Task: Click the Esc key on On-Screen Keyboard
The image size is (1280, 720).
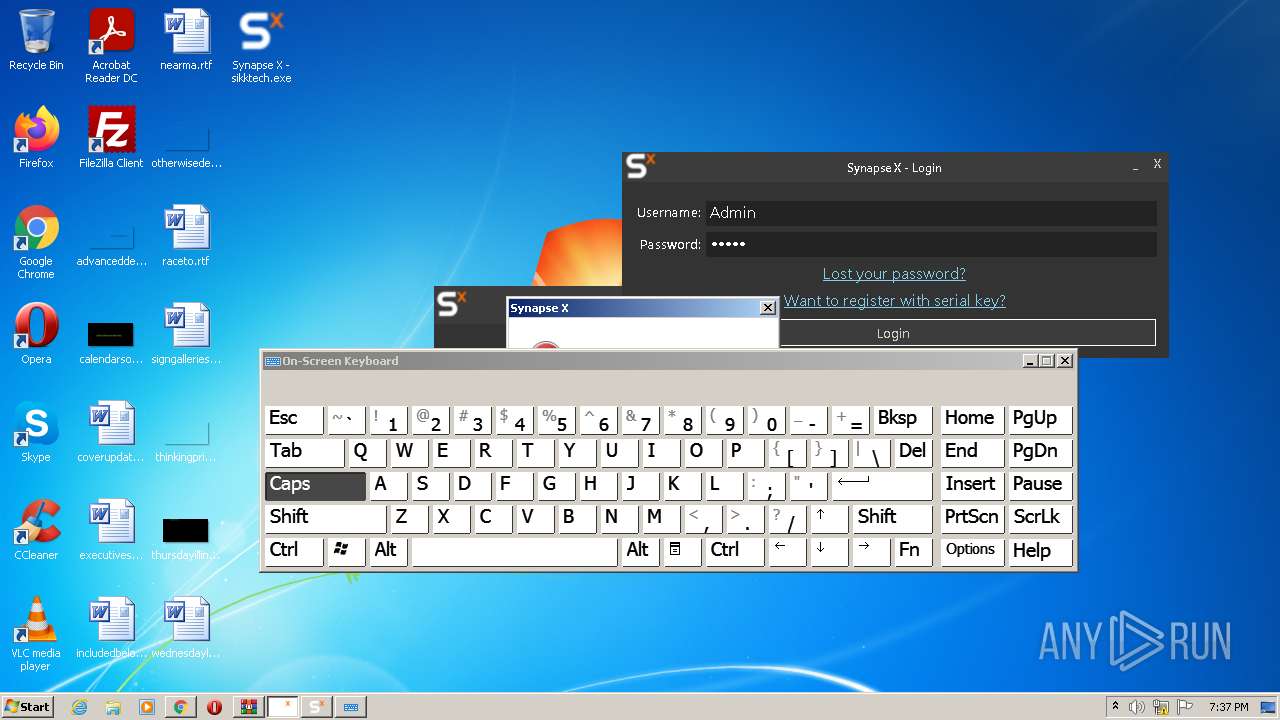Action: [294, 419]
